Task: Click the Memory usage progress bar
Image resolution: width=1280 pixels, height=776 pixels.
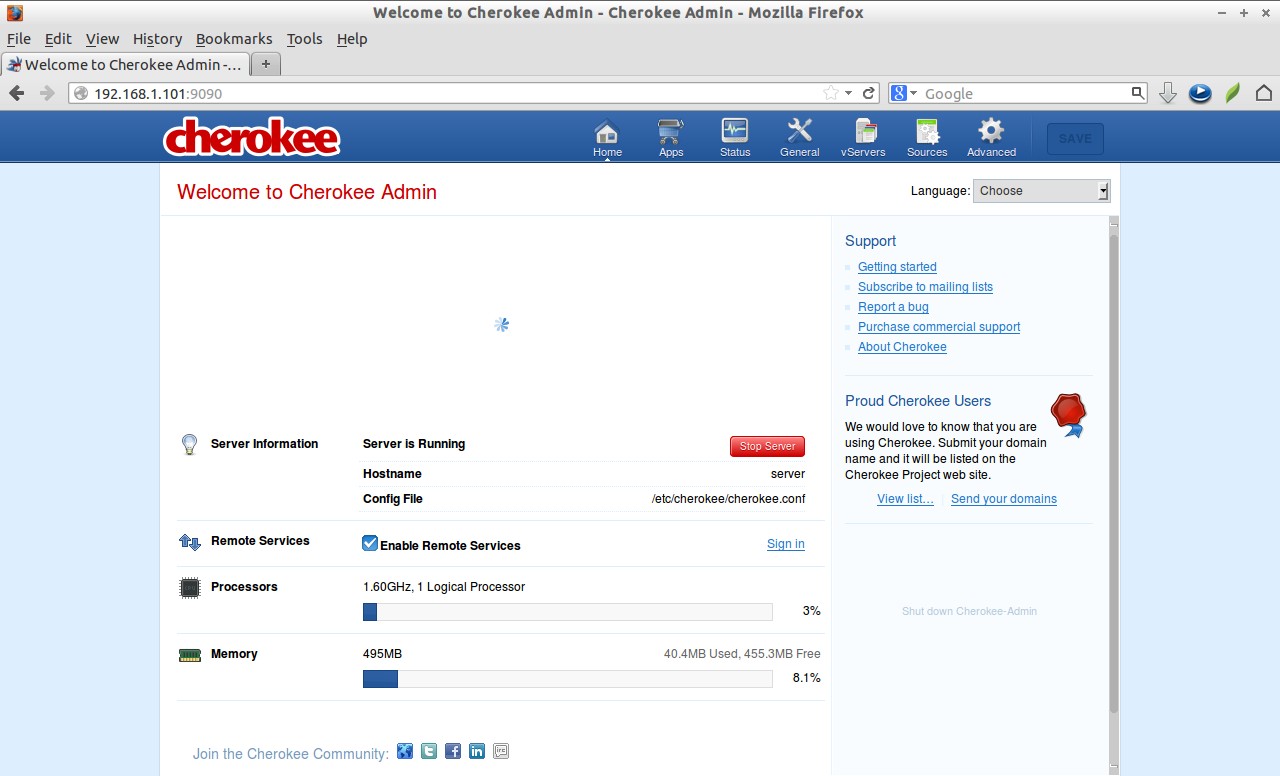Action: tap(568, 679)
